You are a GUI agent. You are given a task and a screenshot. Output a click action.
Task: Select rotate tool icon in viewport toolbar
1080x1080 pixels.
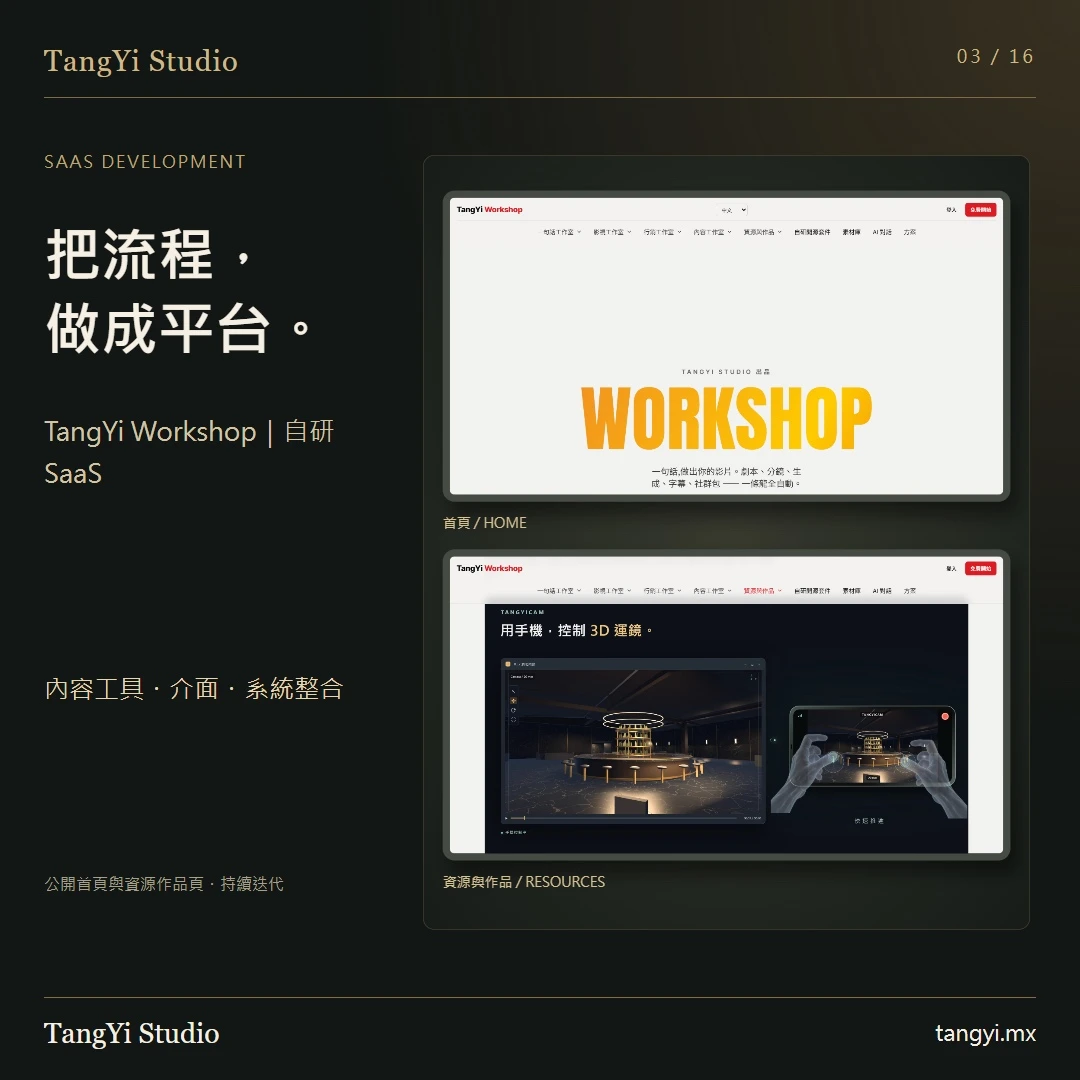tap(513, 710)
